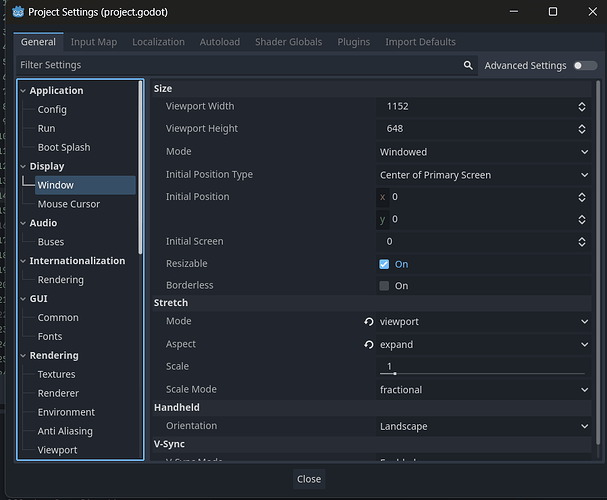Collapse the GUI tree section
607x500 pixels.
(23, 299)
